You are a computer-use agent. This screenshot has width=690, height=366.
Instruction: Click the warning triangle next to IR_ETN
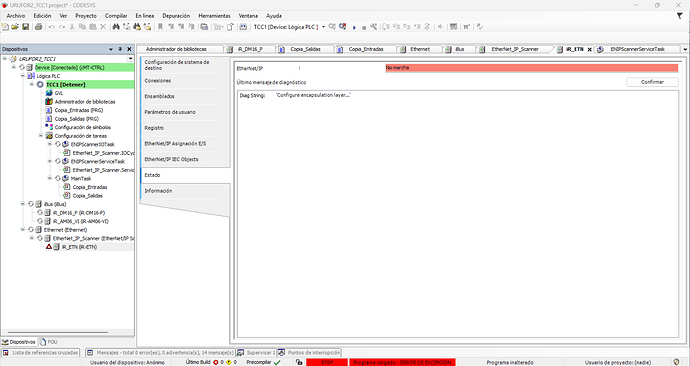(x=49, y=247)
